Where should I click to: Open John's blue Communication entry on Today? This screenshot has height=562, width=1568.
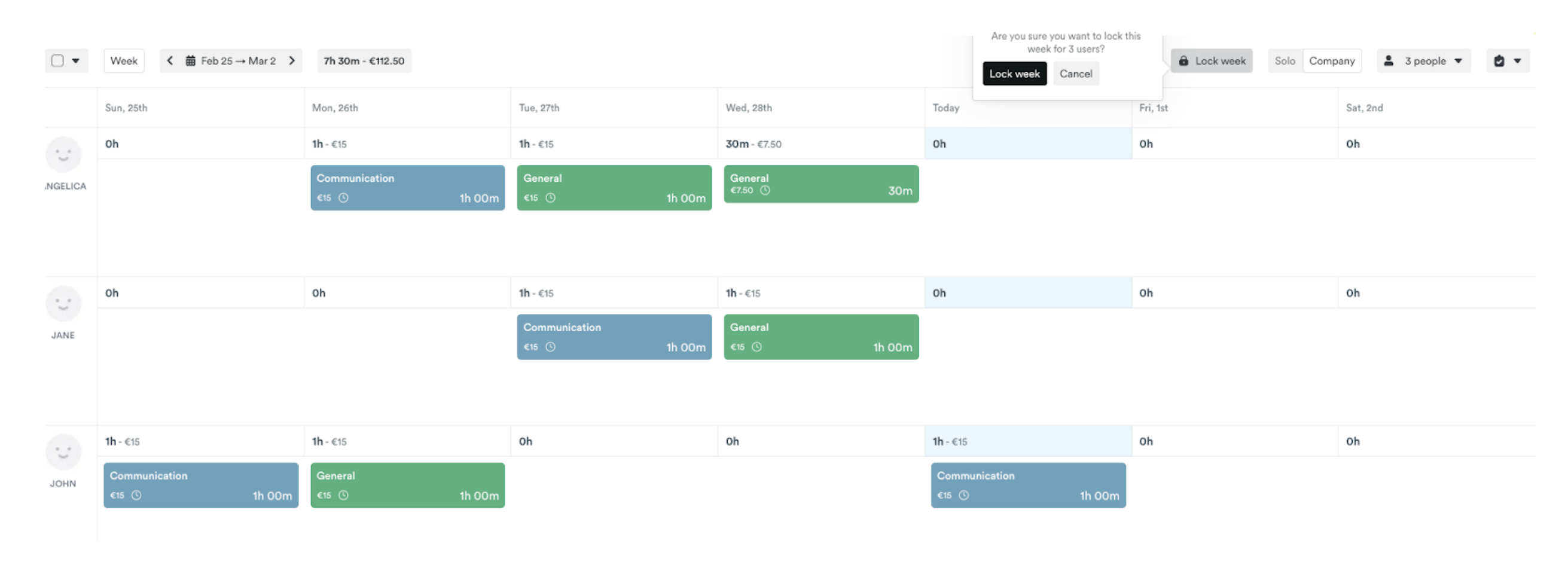tap(1027, 485)
